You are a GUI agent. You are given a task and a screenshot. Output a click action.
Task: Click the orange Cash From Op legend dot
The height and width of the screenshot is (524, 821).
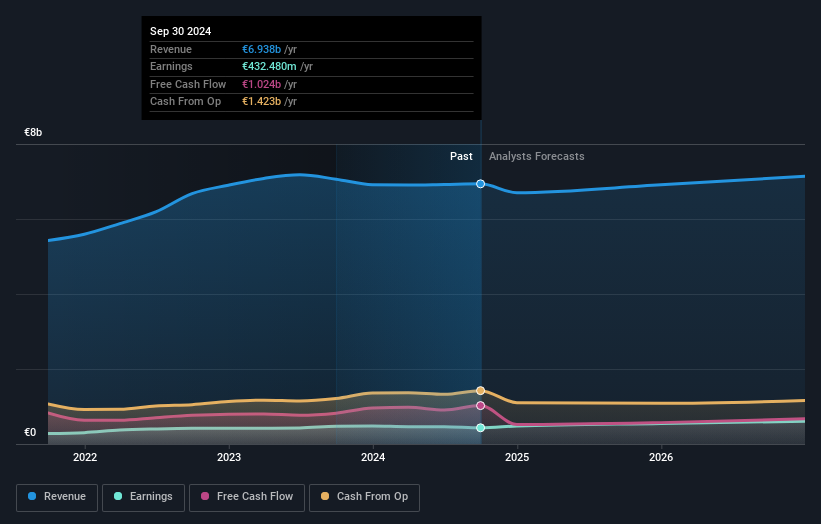(x=325, y=496)
